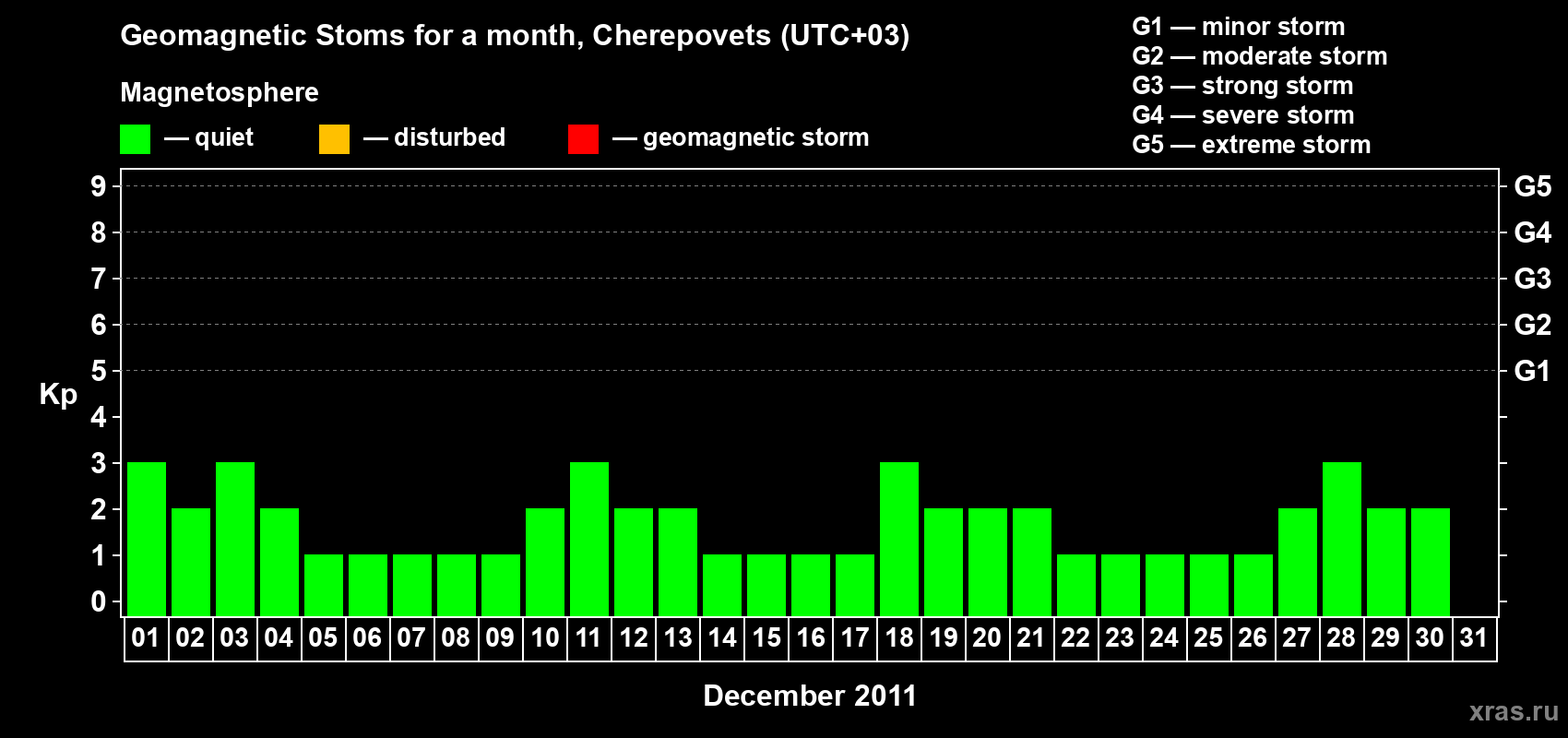Click day label 16 on the date axis
1568x738 pixels.
811,638
